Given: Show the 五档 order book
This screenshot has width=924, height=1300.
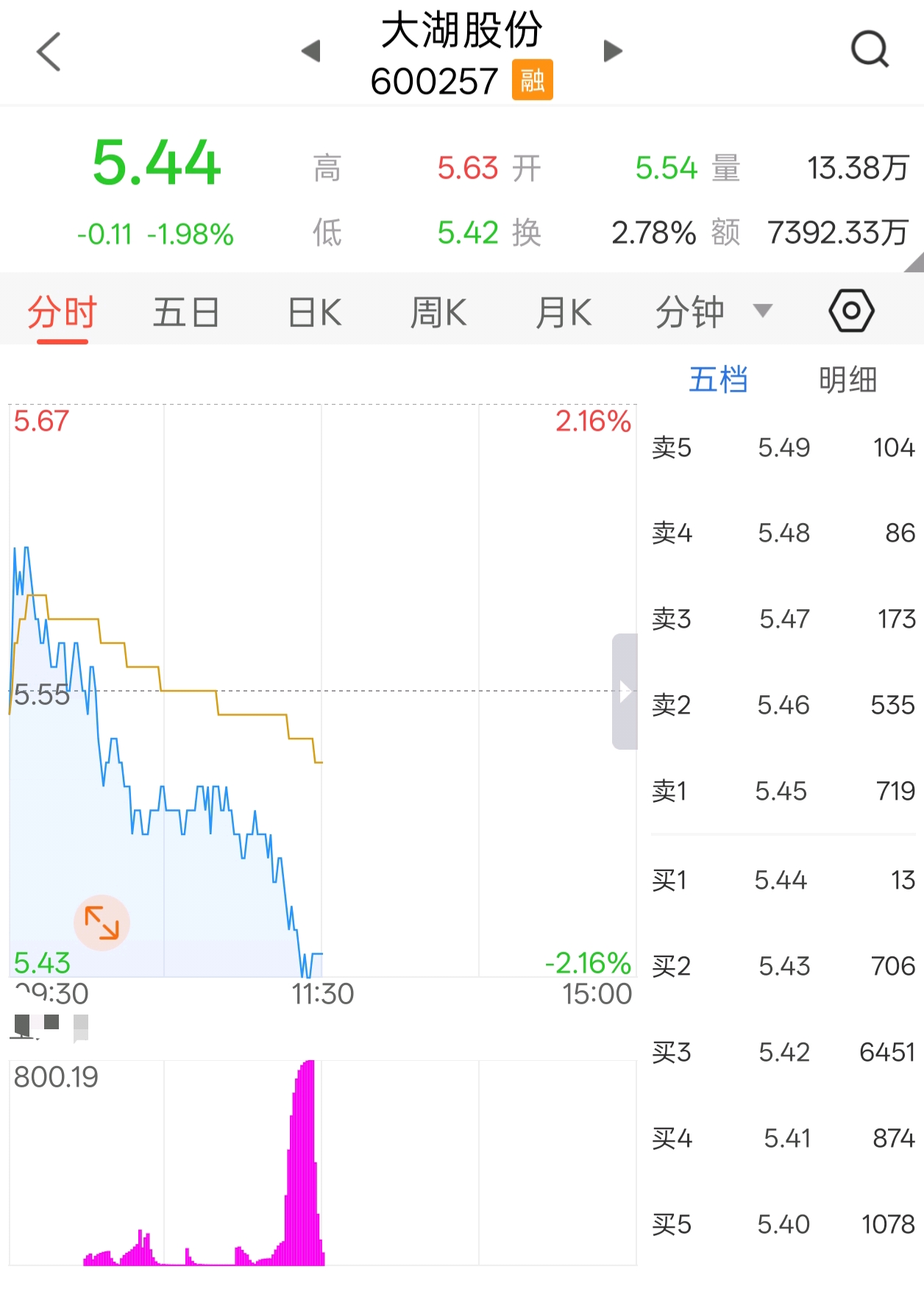Looking at the screenshot, I should point(718,380).
